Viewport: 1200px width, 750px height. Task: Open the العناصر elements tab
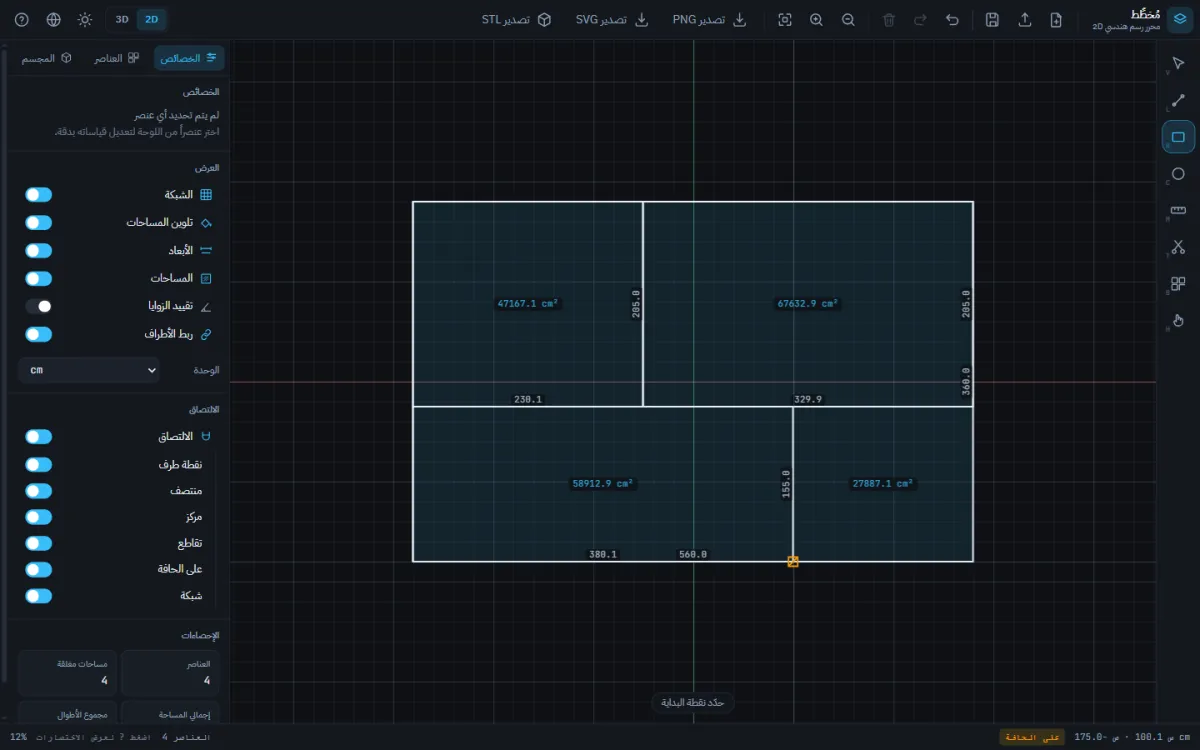click(118, 58)
